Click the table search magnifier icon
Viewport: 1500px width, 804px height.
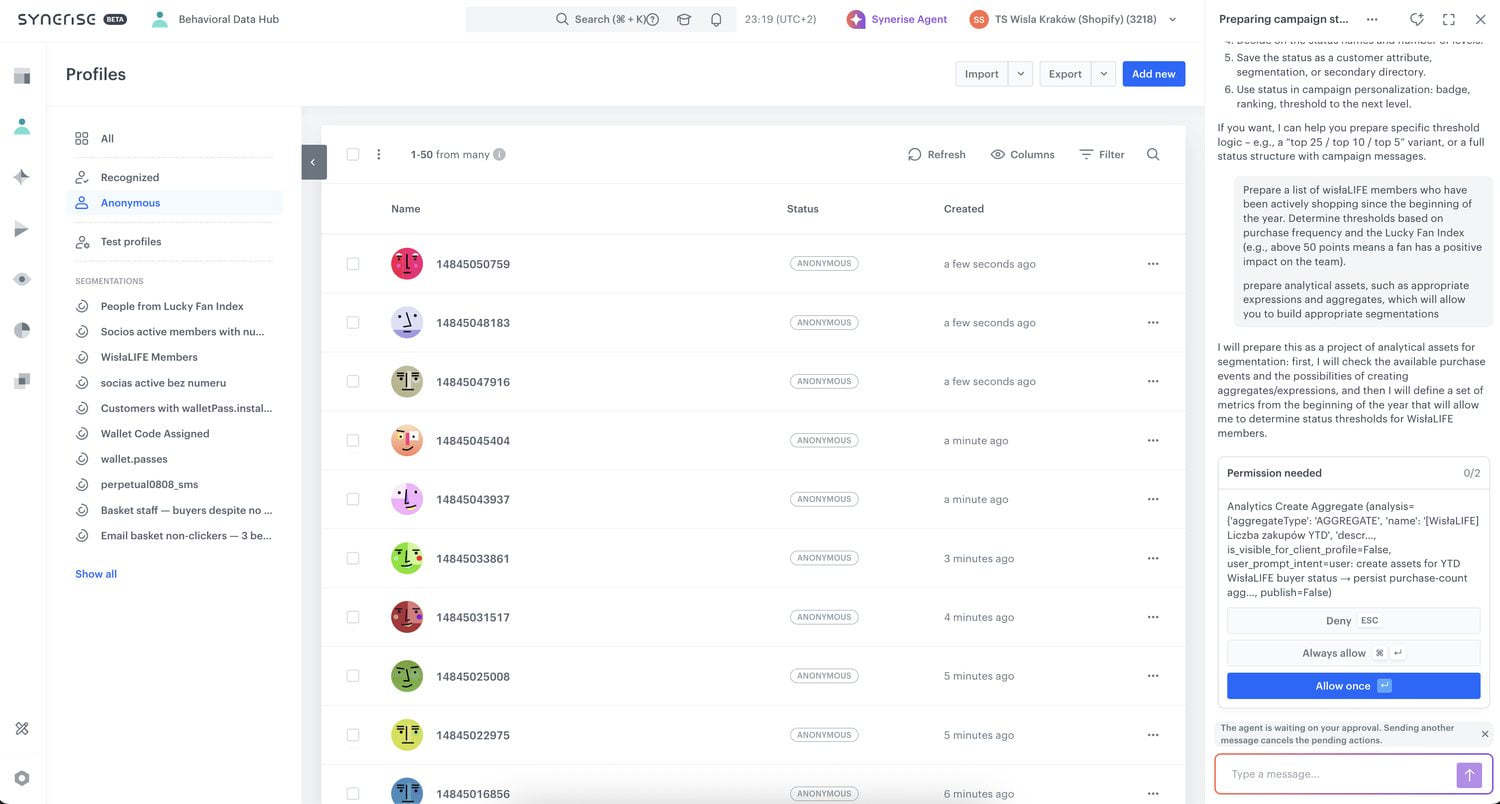(x=1153, y=154)
